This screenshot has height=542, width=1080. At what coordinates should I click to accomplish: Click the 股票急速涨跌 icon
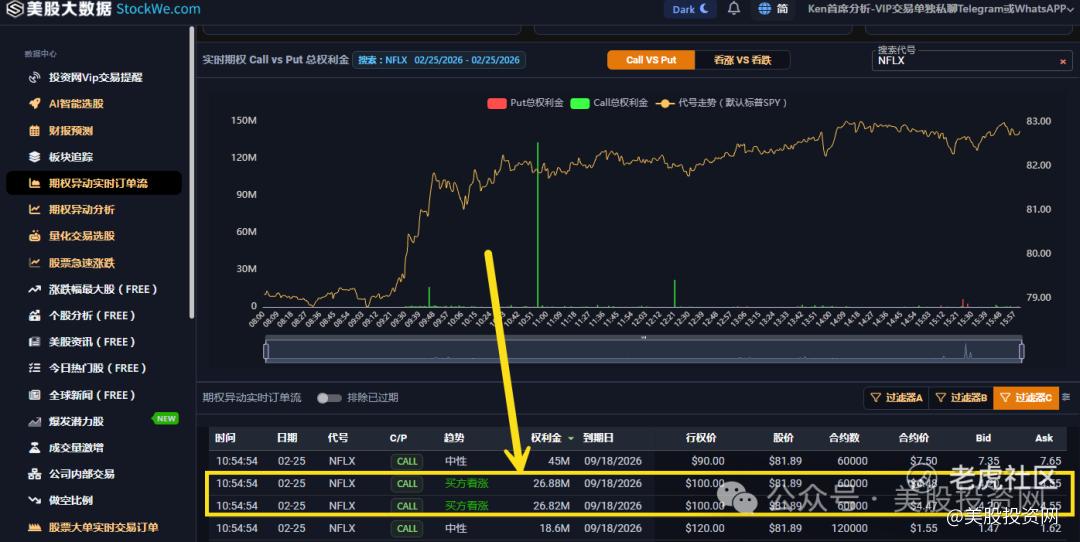[x=34, y=262]
